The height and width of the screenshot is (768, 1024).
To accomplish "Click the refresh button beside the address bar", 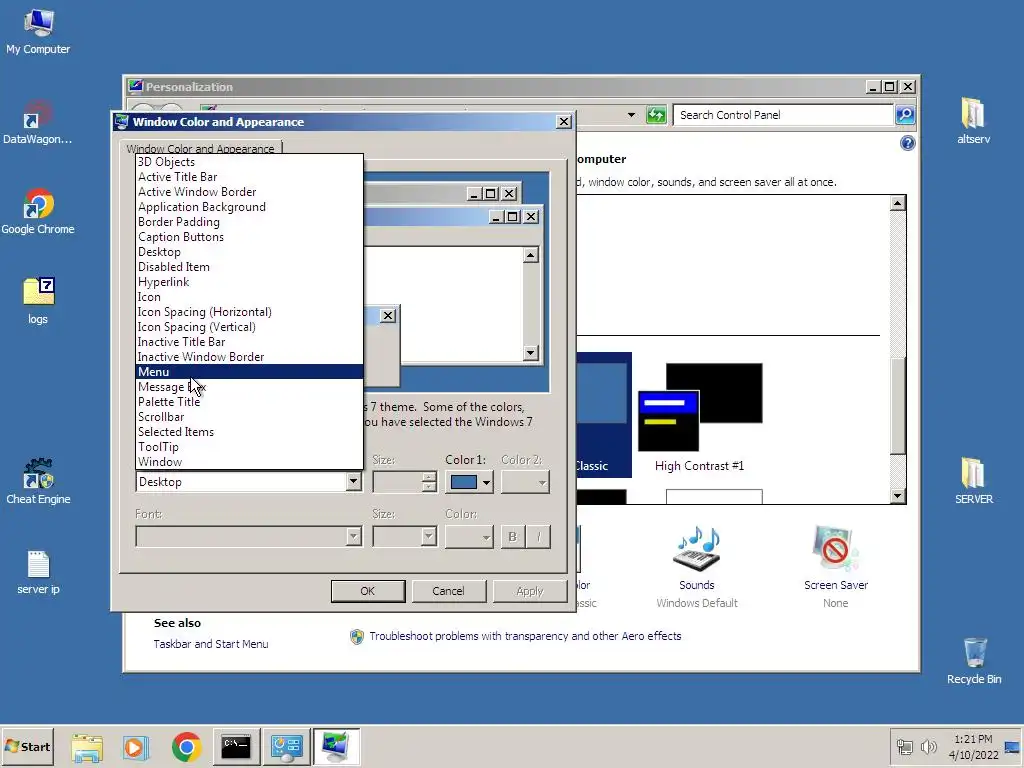I will [656, 115].
